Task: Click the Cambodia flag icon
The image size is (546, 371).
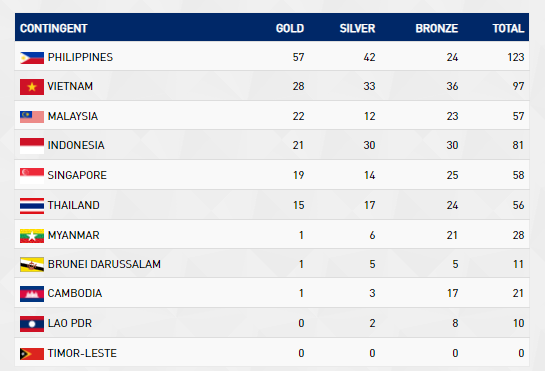Action: pyautogui.click(x=32, y=294)
